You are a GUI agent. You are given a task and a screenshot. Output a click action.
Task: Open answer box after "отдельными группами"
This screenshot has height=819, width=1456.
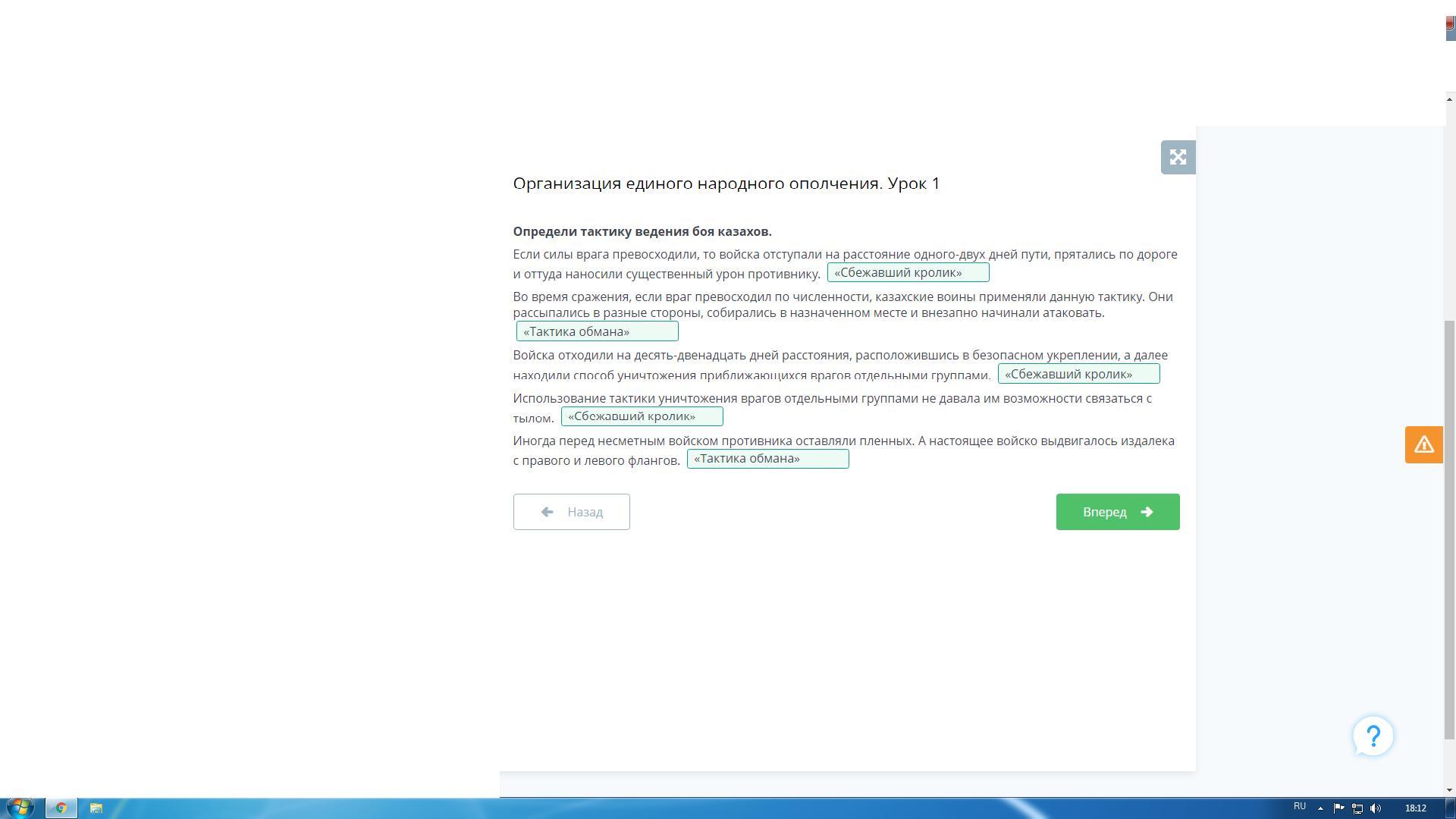(1078, 374)
